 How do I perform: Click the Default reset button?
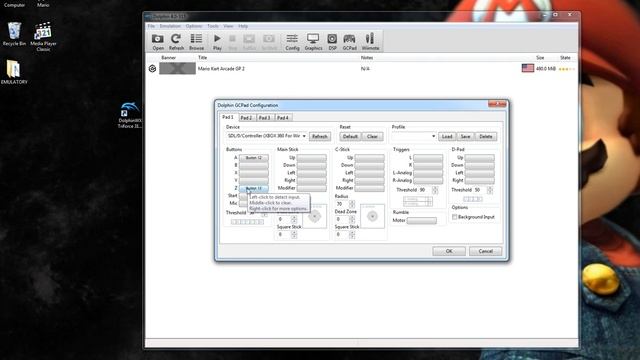[350, 136]
